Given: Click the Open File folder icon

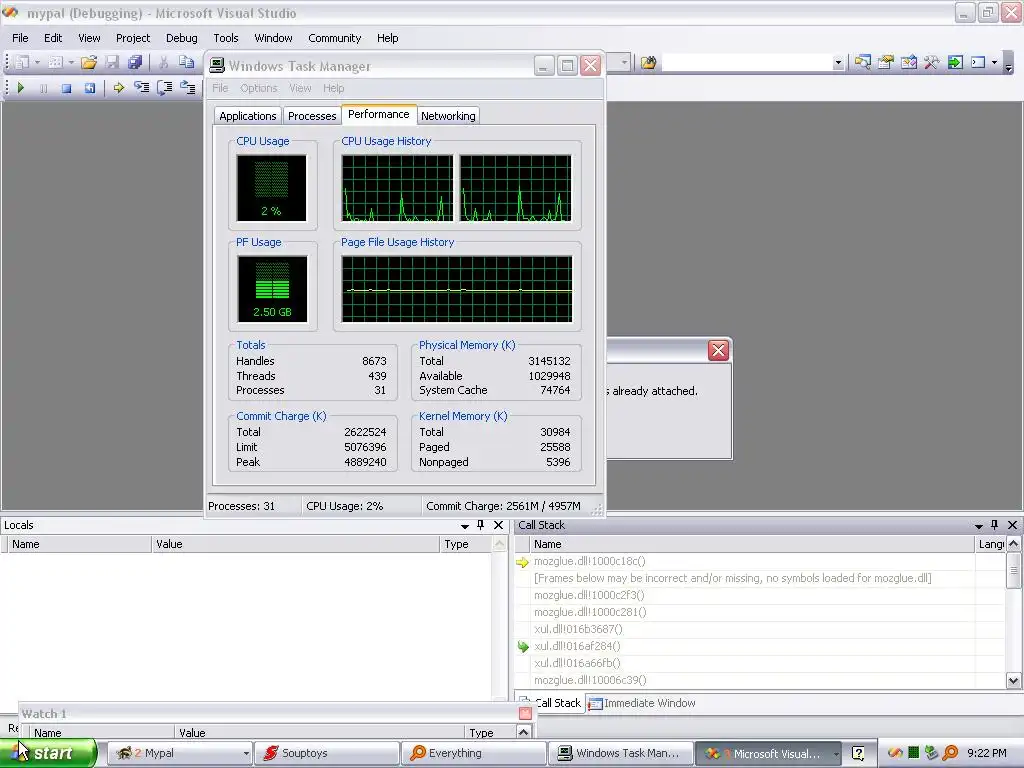Looking at the screenshot, I should click(x=89, y=62).
